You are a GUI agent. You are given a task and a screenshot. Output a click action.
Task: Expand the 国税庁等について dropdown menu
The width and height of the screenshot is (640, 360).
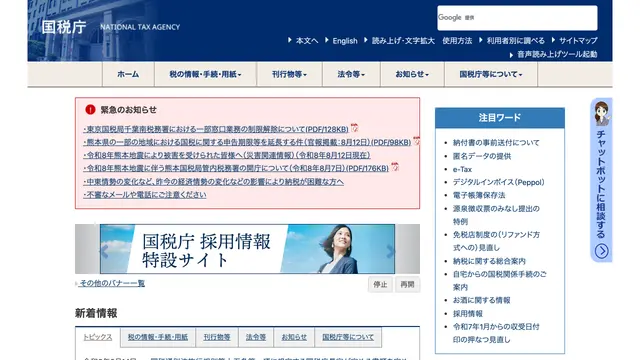click(x=491, y=74)
